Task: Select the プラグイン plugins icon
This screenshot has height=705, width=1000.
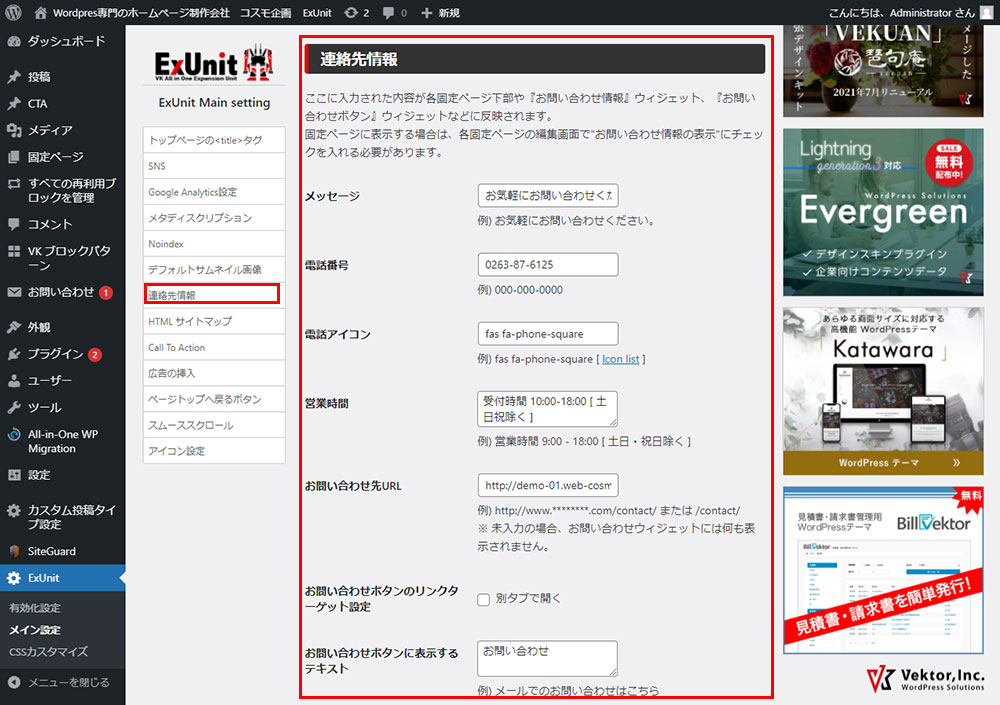Action: click(x=14, y=354)
